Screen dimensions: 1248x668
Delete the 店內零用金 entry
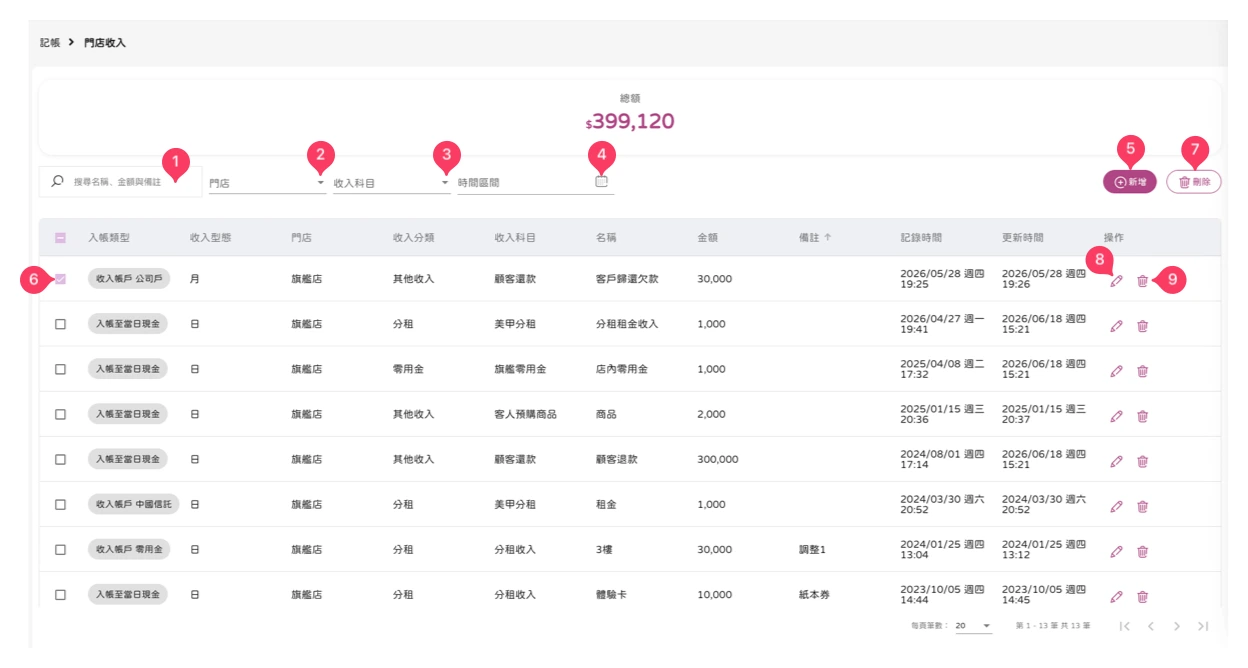click(x=1142, y=371)
